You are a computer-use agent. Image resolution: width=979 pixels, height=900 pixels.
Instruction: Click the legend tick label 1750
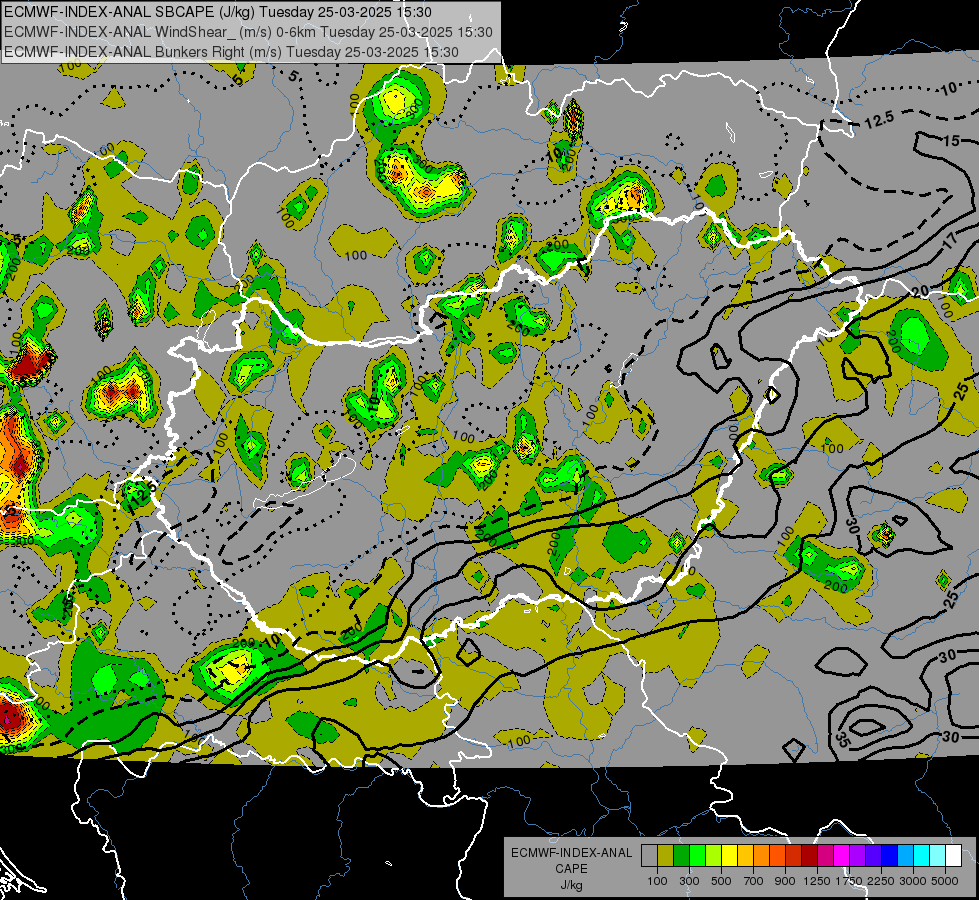click(849, 881)
